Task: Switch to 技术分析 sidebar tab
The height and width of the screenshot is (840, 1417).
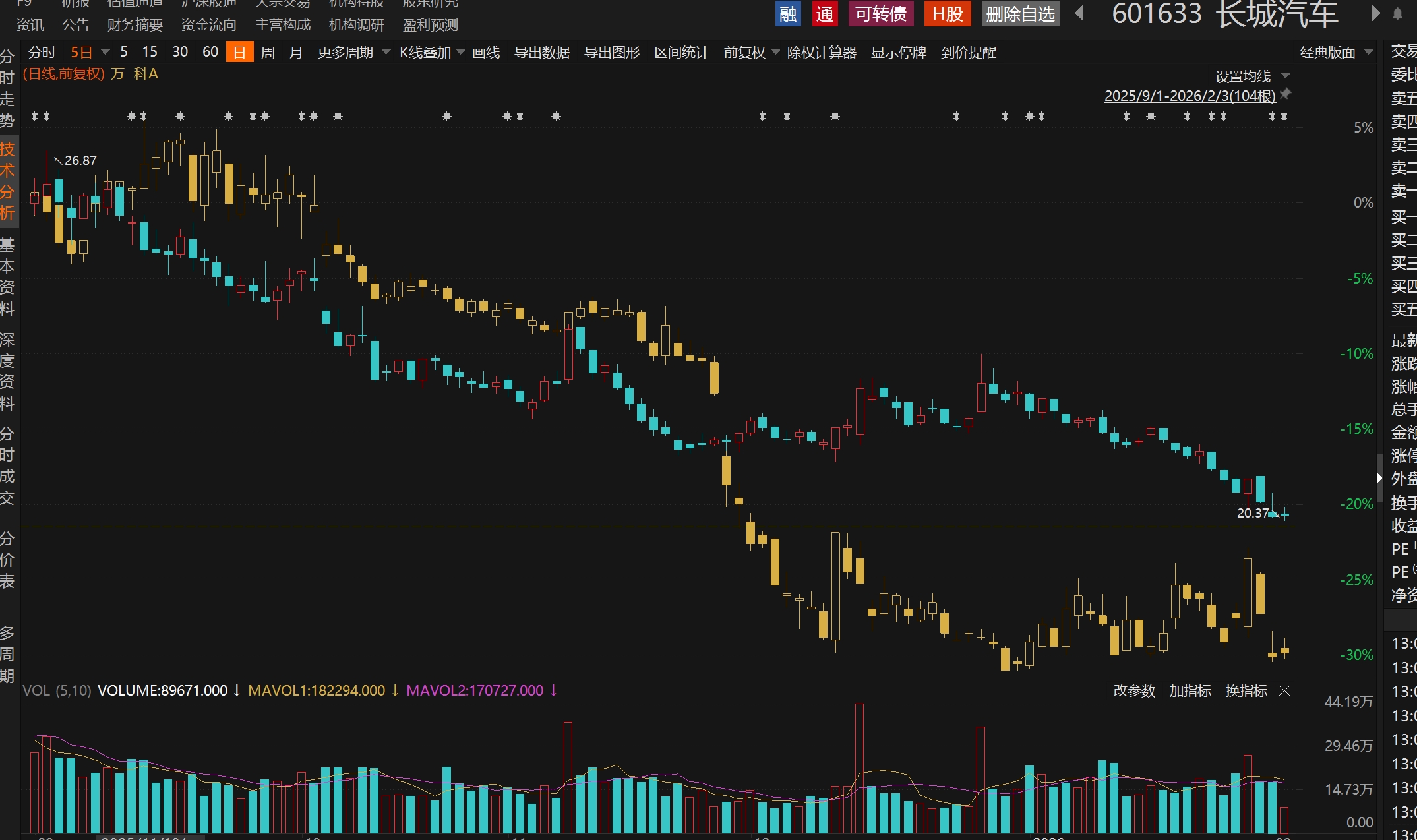Action: tap(7, 181)
